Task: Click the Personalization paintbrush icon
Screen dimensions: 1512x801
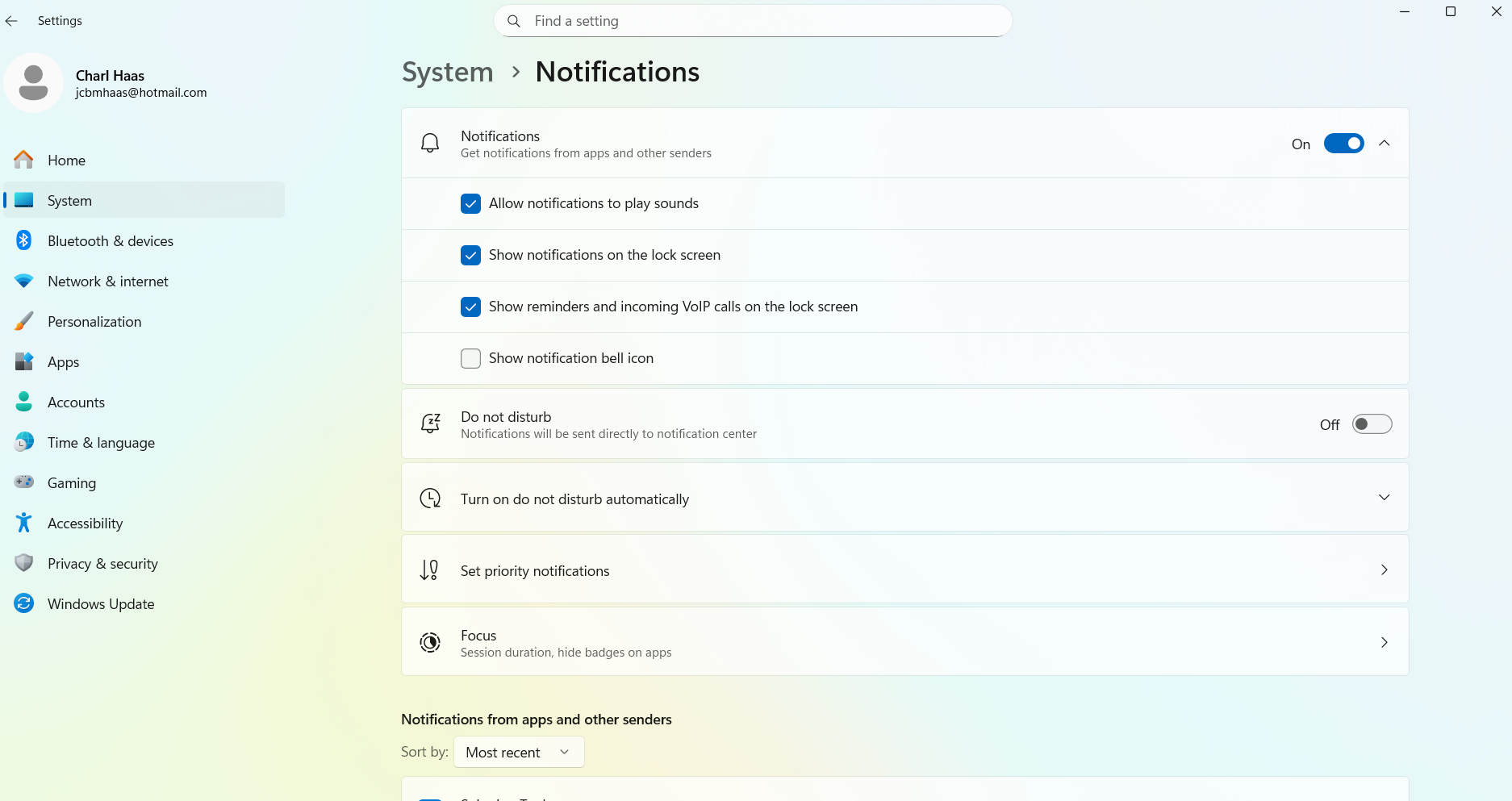Action: (23, 321)
